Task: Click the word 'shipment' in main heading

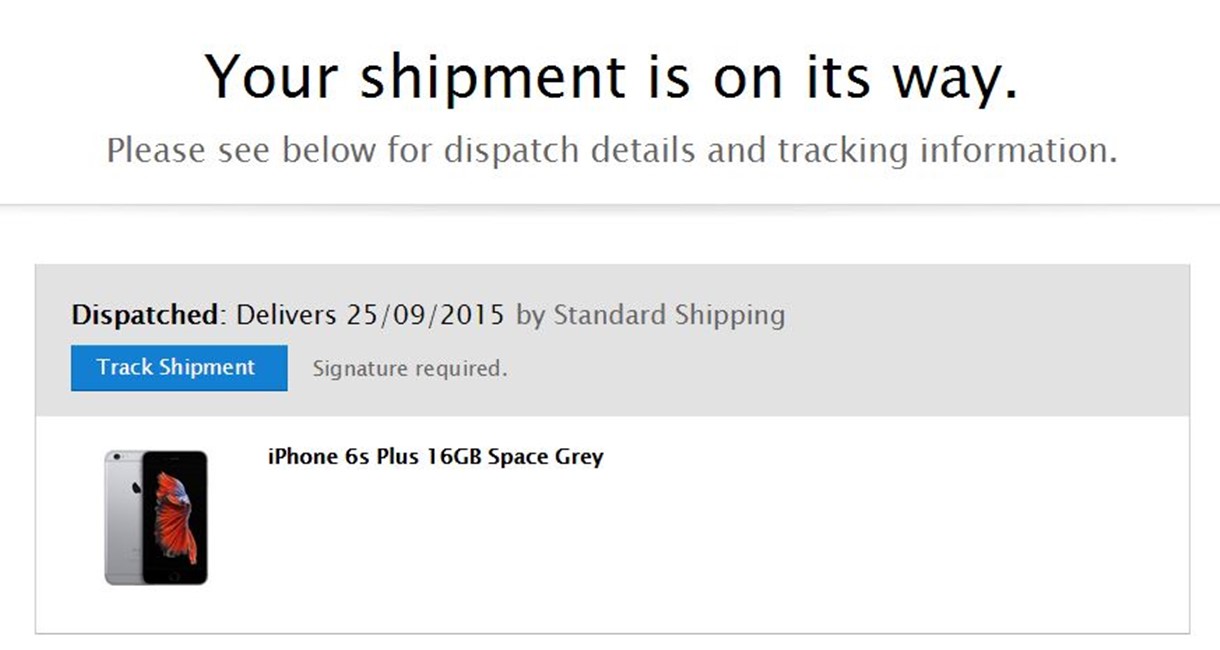Action: pyautogui.click(x=492, y=77)
